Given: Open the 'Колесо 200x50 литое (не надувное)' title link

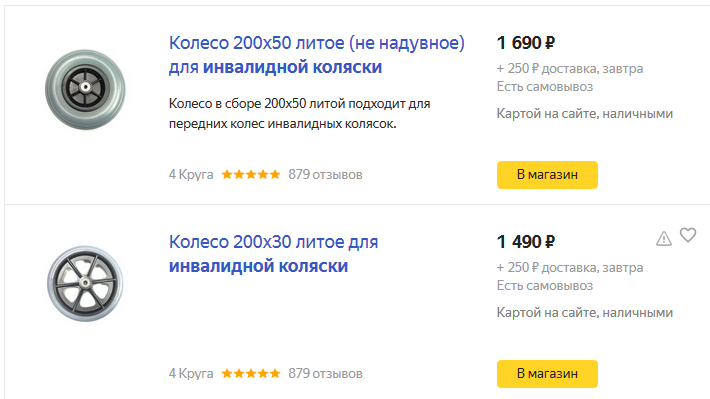Looking at the screenshot, I should coord(317,55).
